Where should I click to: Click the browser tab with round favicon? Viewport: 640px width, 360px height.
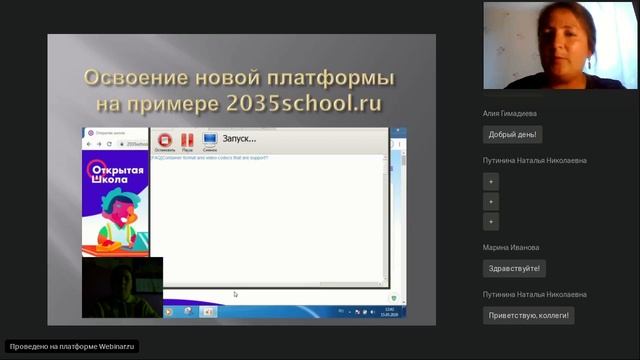pos(116,133)
